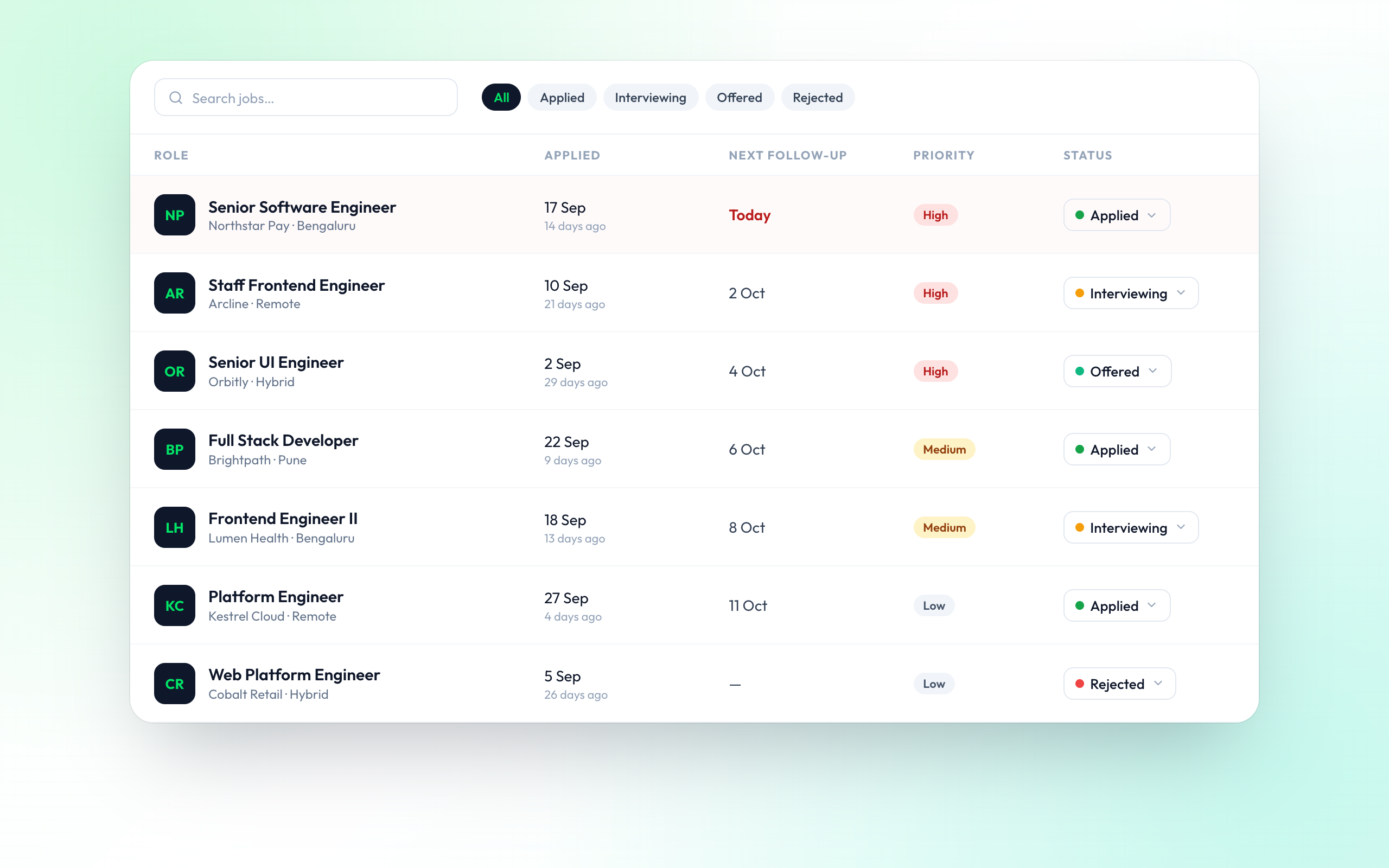This screenshot has width=1389, height=868.
Task: Open status dropdown for Platform Engineer
Action: [x=1117, y=605]
